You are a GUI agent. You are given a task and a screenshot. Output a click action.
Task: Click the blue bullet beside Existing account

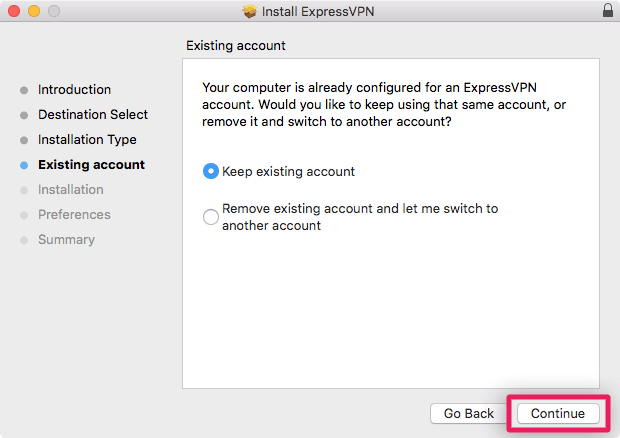pyautogui.click(x=24, y=165)
